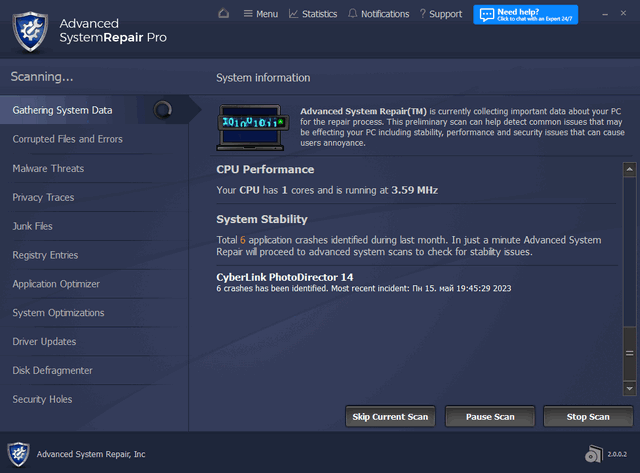This screenshot has height=473, width=640.
Task: Select Security Holes step
Action: tap(42, 399)
